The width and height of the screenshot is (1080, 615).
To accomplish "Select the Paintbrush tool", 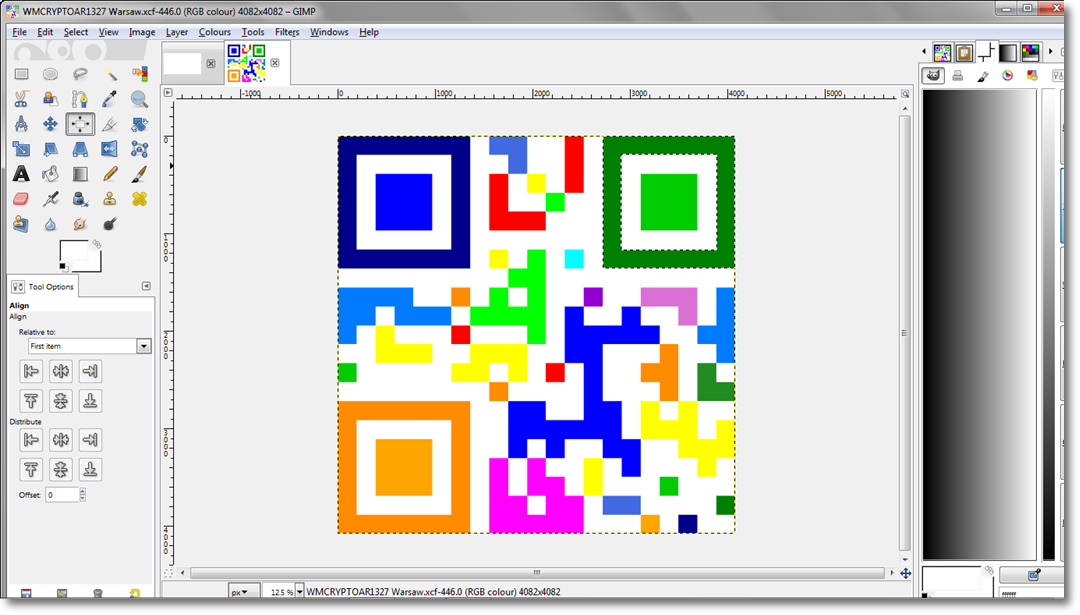I will (139, 174).
